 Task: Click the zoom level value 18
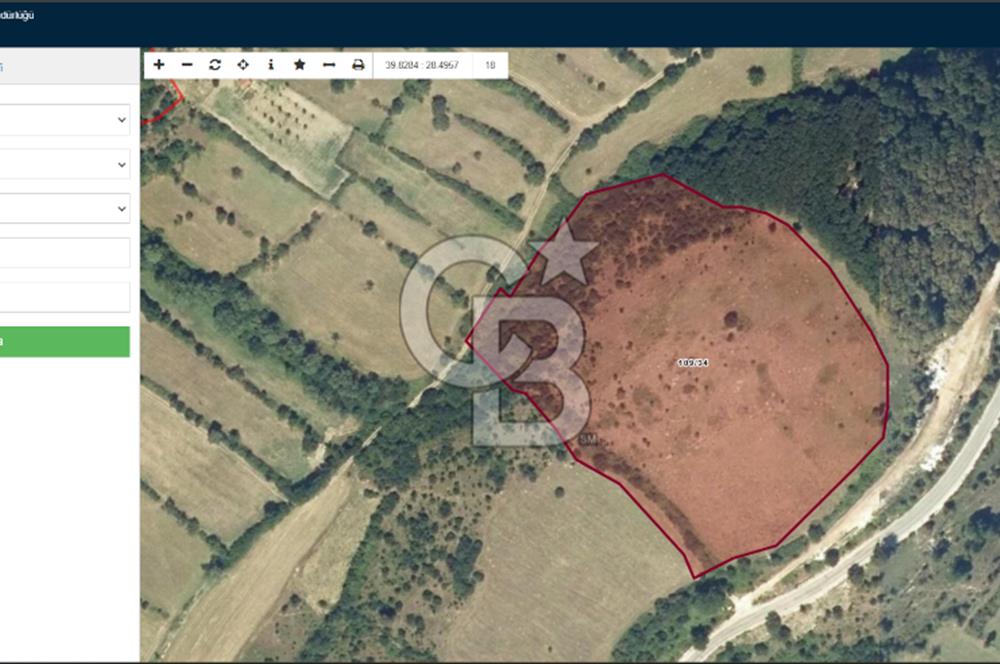tap(490, 65)
